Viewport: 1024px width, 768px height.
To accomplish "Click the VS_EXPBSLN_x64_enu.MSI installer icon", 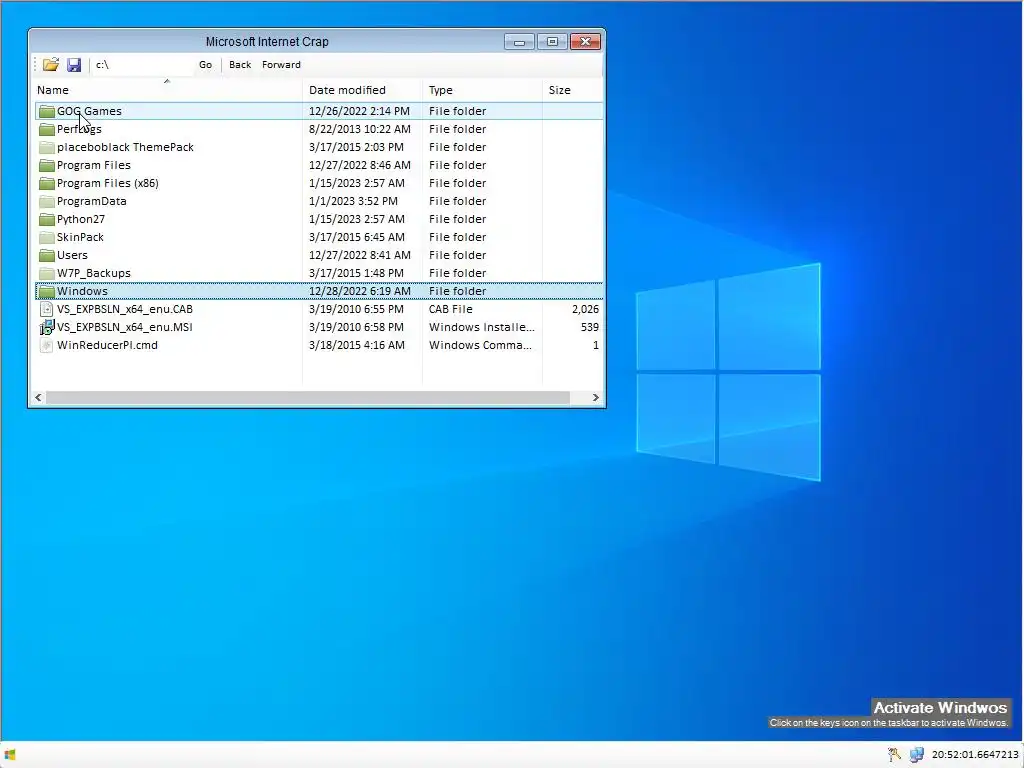I will 46,327.
